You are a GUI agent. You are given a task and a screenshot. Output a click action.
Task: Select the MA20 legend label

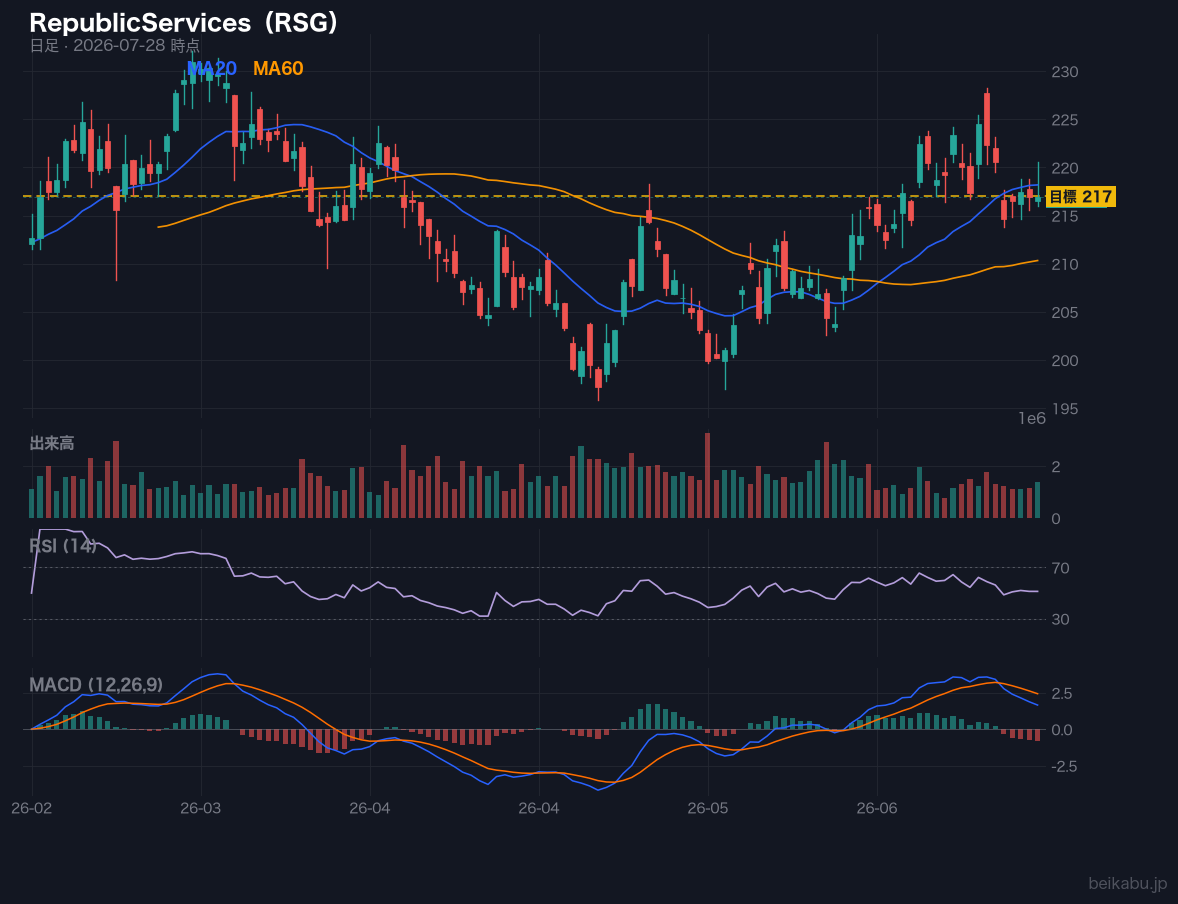coord(212,68)
